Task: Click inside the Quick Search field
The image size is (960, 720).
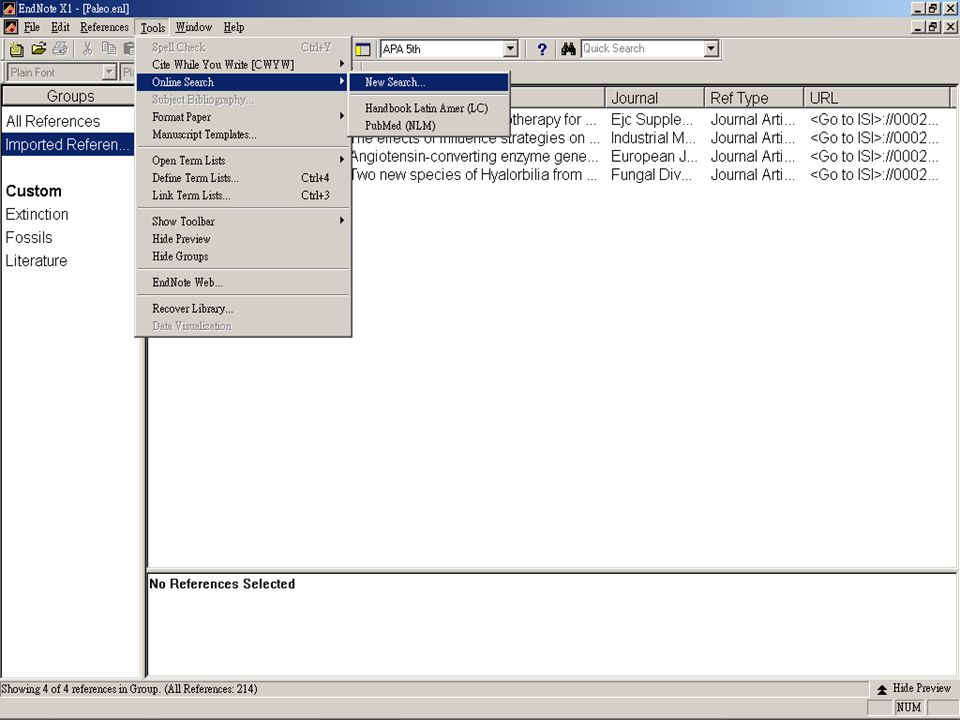Action: pyautogui.click(x=642, y=49)
